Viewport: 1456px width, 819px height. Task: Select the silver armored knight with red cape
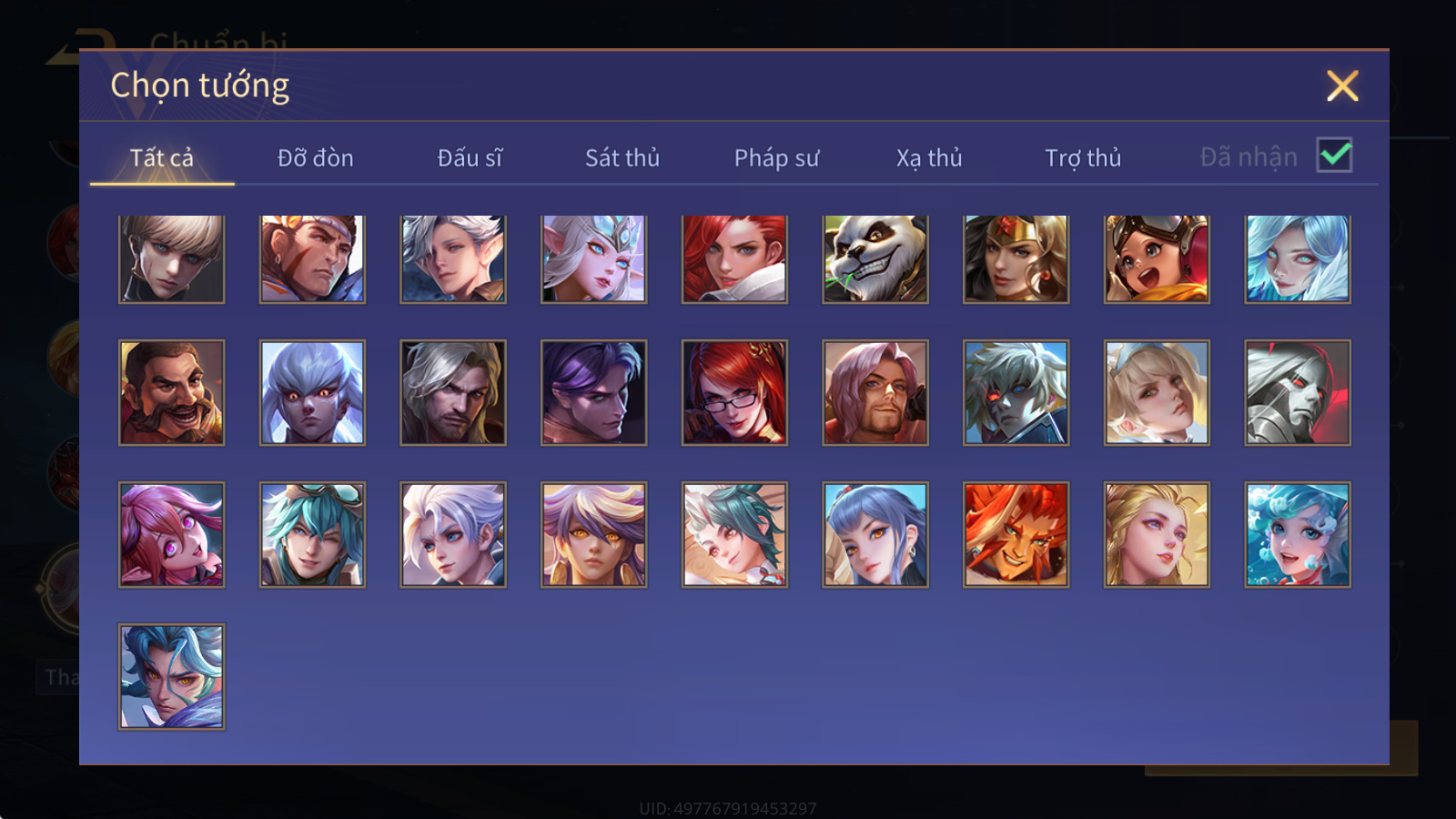(x=1298, y=392)
